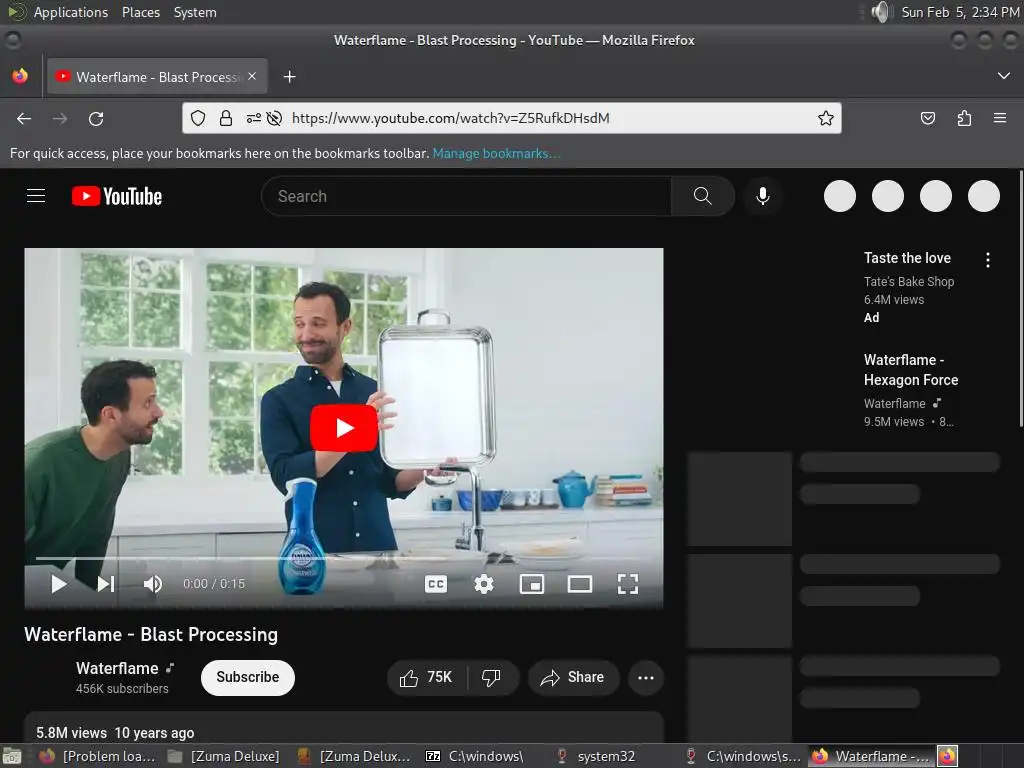Open the Applications menu

tap(71, 12)
